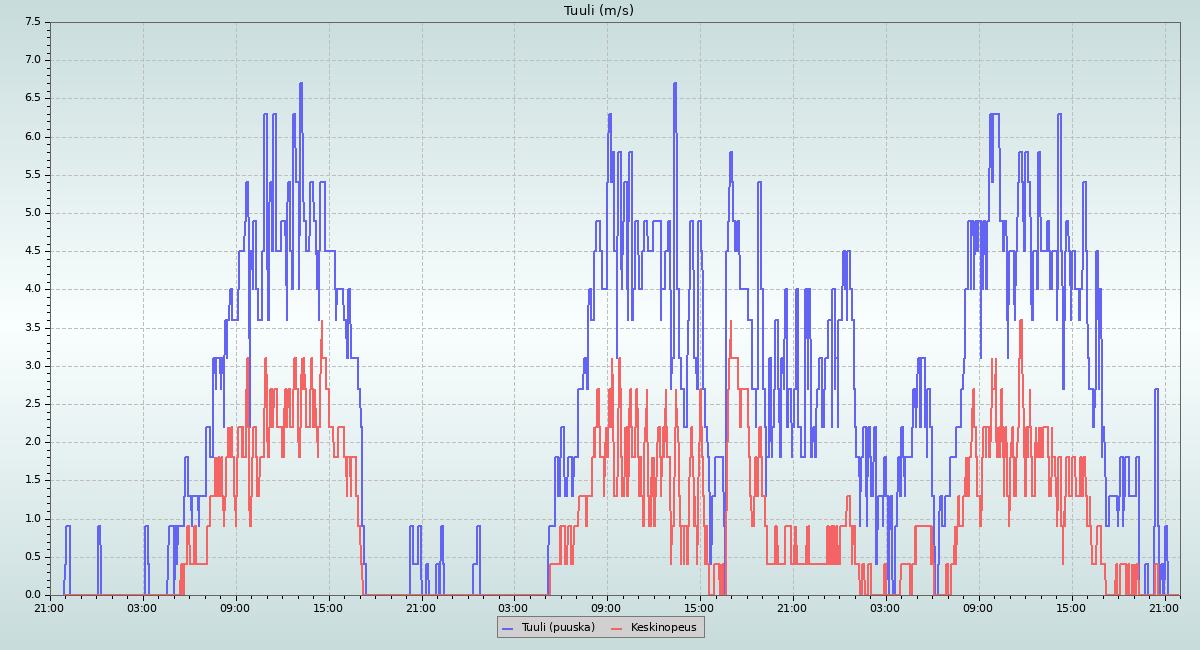The image size is (1200, 650).
Task: Click the 7.5 y-axis label
Action: click(x=32, y=22)
